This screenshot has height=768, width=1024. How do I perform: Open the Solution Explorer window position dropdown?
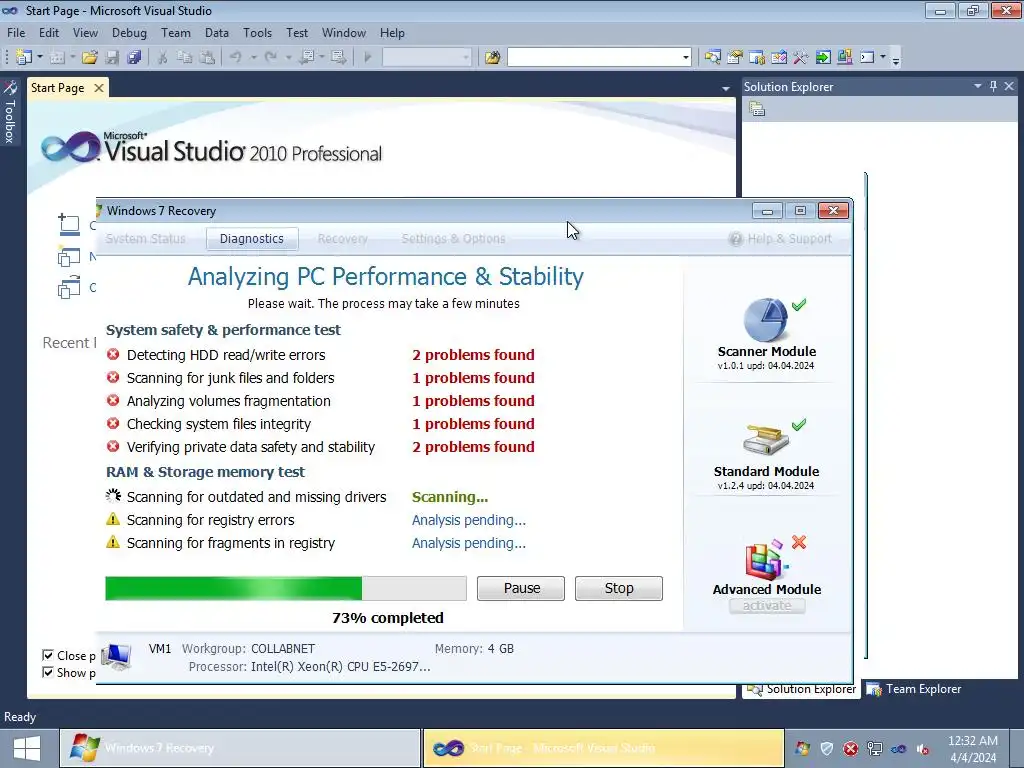tap(978, 86)
